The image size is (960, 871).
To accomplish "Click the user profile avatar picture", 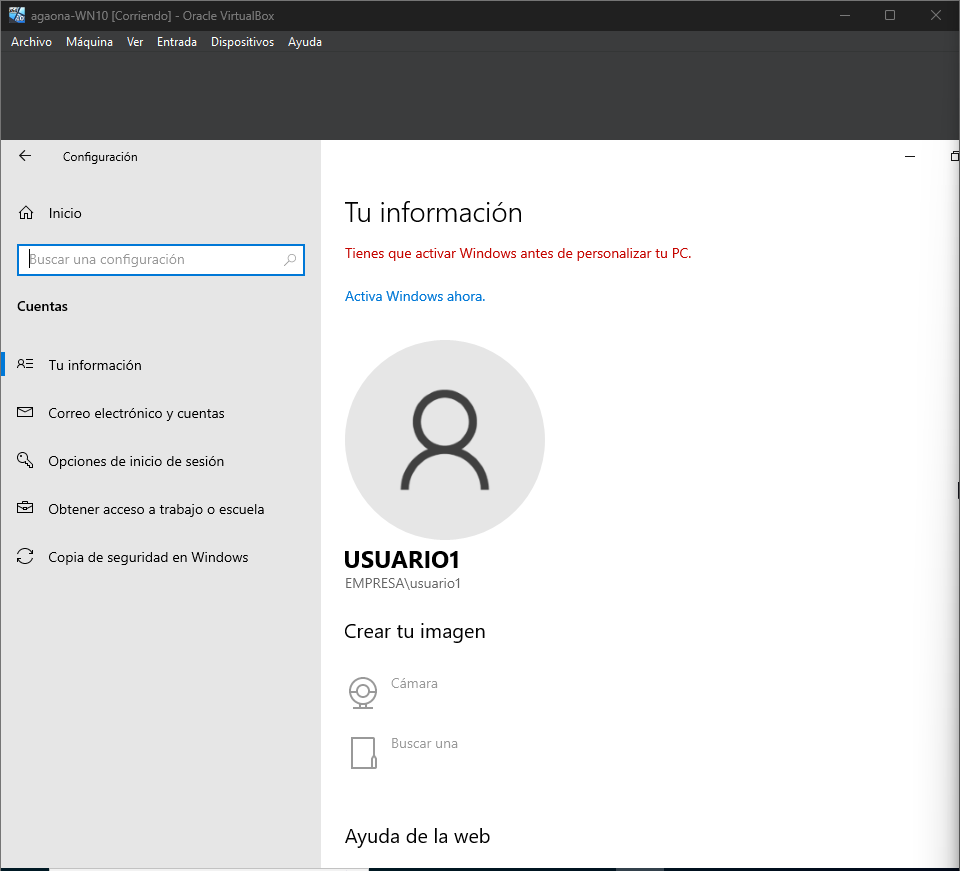I will (x=444, y=440).
